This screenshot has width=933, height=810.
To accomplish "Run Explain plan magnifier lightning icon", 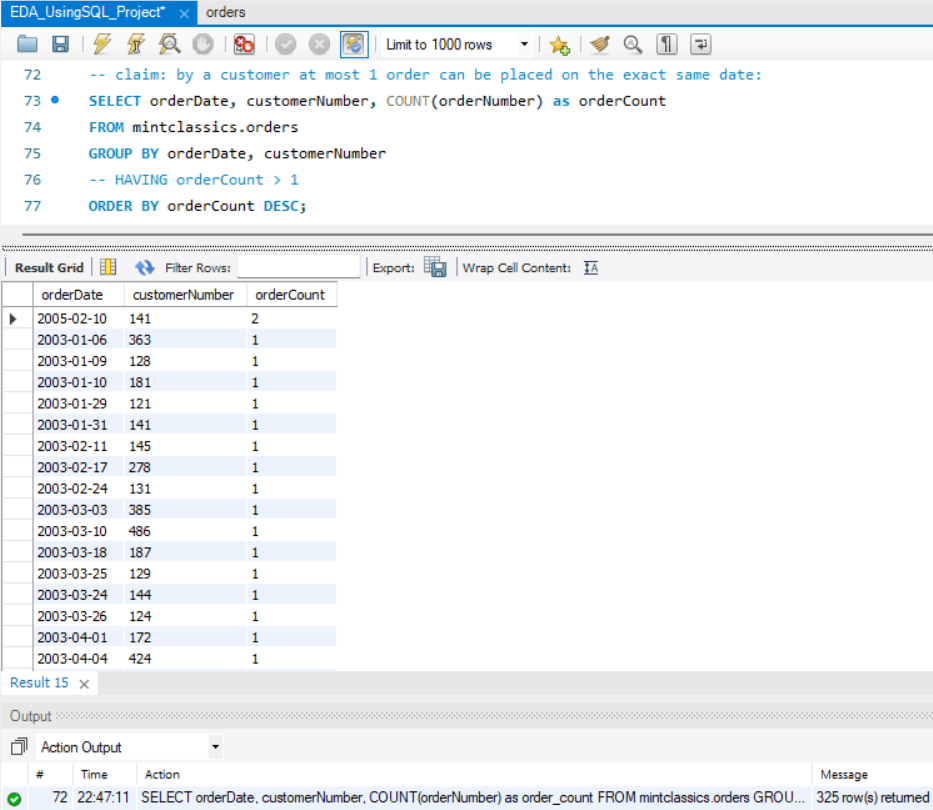I will [x=170, y=45].
